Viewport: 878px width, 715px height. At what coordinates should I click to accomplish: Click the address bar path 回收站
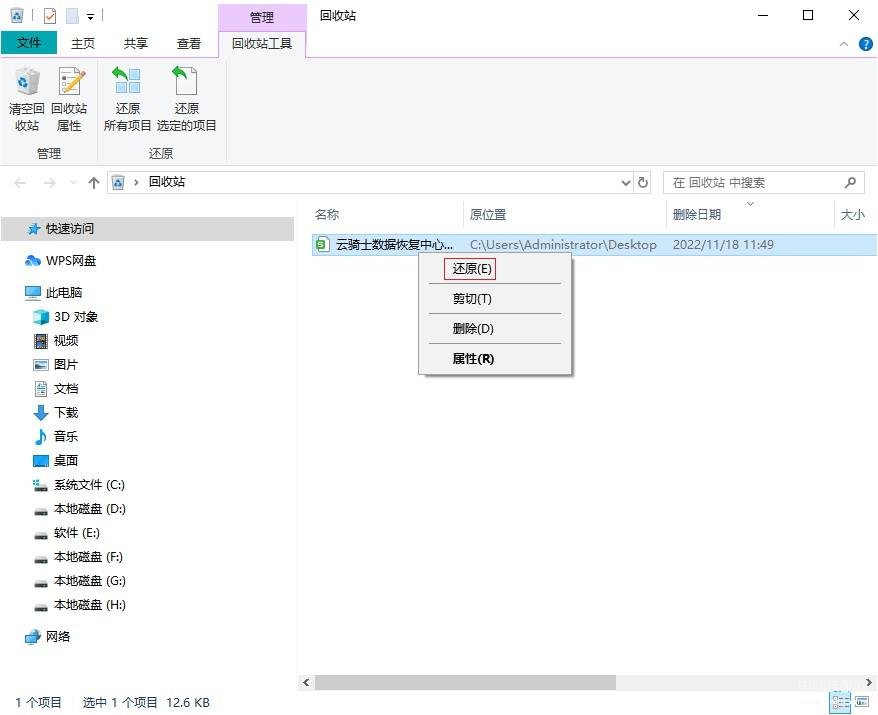(x=167, y=181)
